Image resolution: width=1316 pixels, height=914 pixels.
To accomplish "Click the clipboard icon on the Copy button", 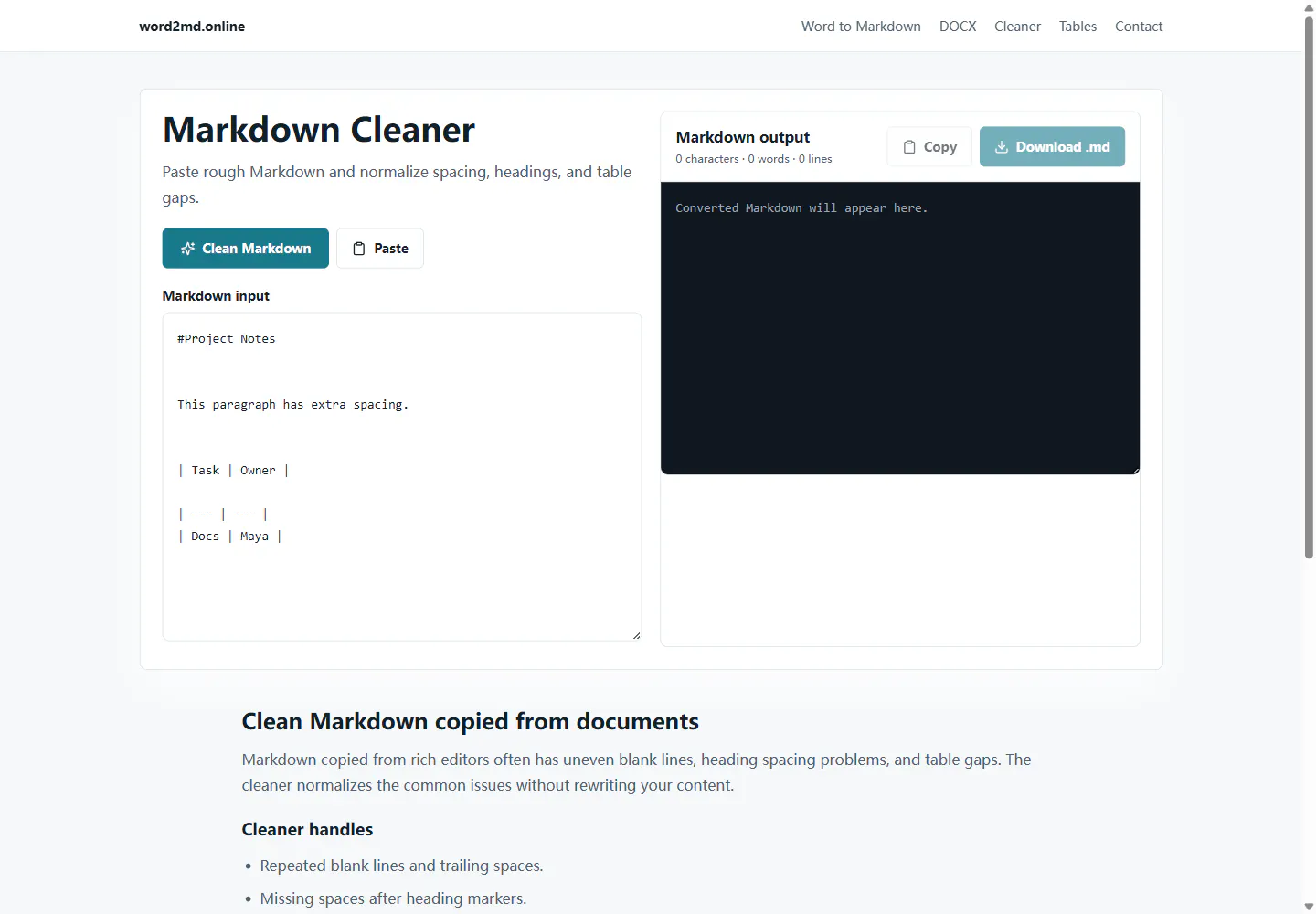I will [909, 147].
